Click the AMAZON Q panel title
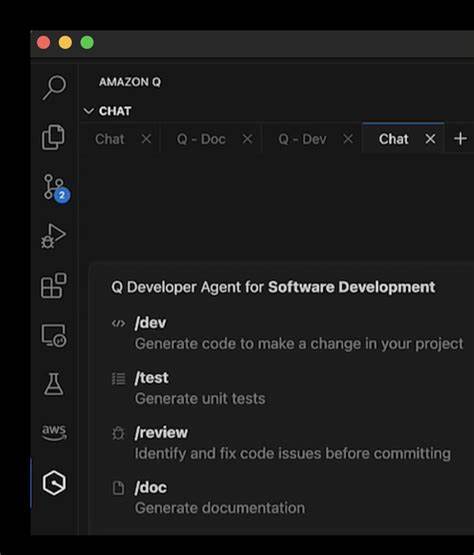This screenshot has width=474, height=555. 130,82
